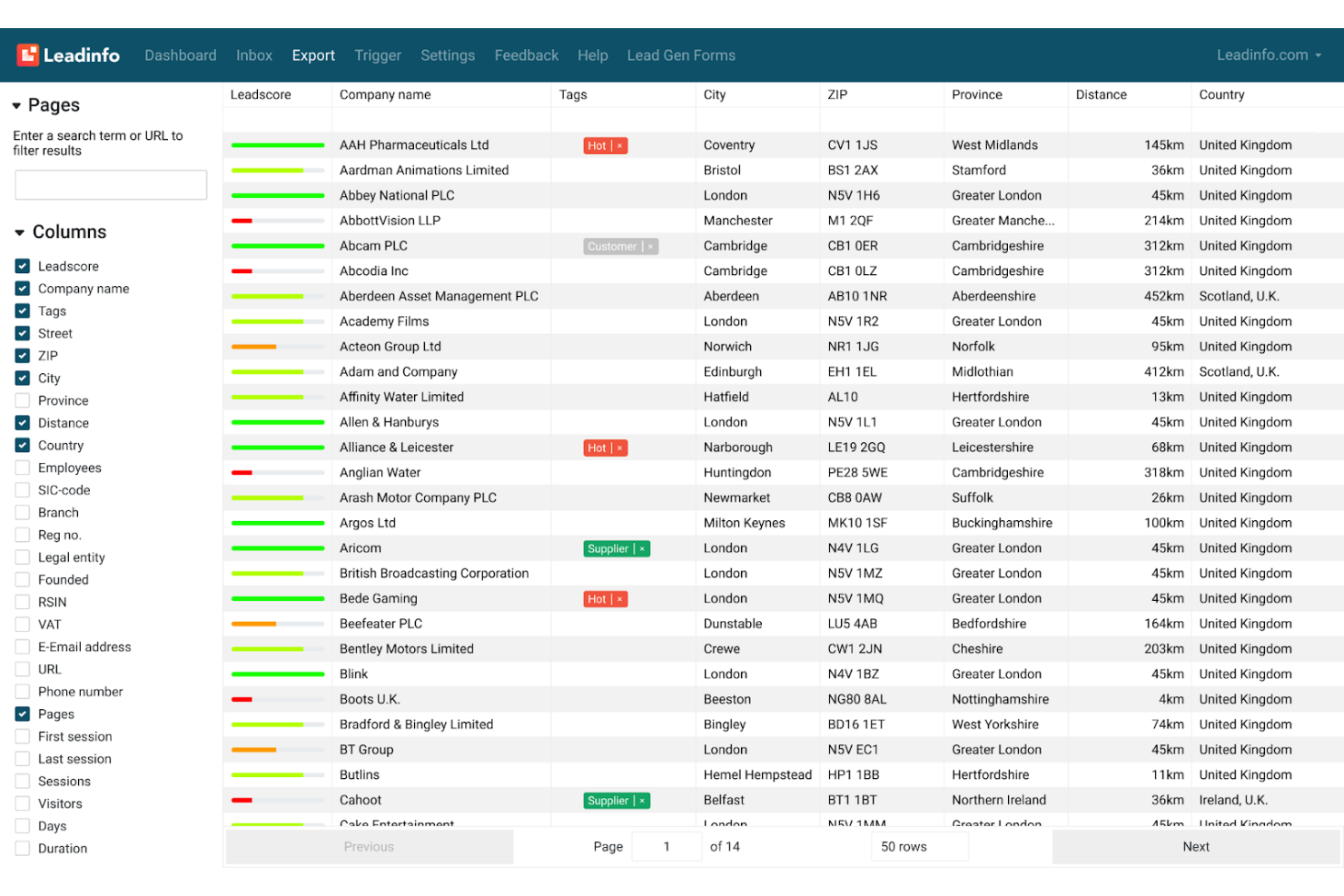Viewport: 1344px width, 896px height.
Task: Click the page number input field
Action: (x=667, y=846)
